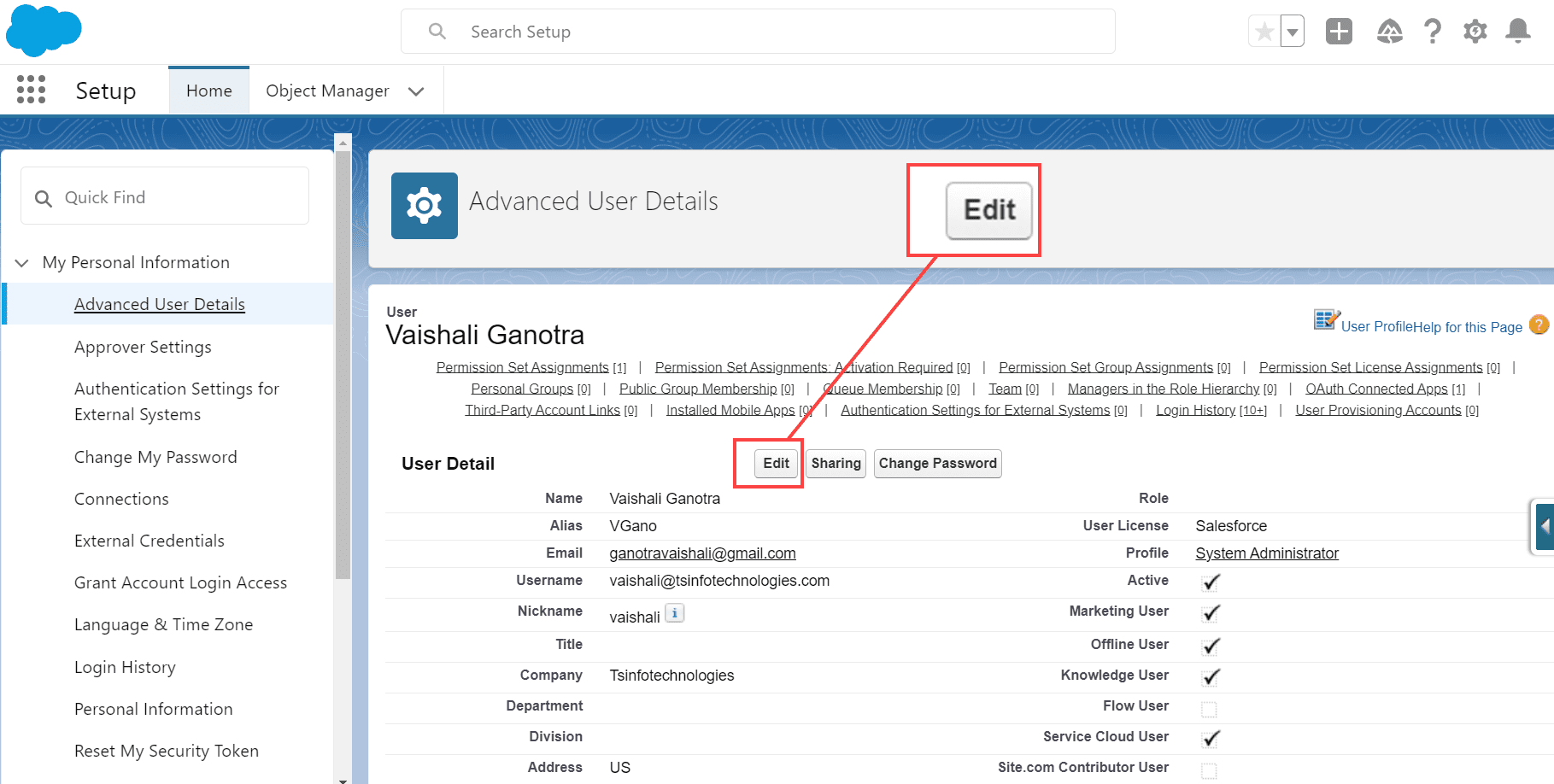
Task: Collapse My Personal Information section
Action: [x=23, y=262]
